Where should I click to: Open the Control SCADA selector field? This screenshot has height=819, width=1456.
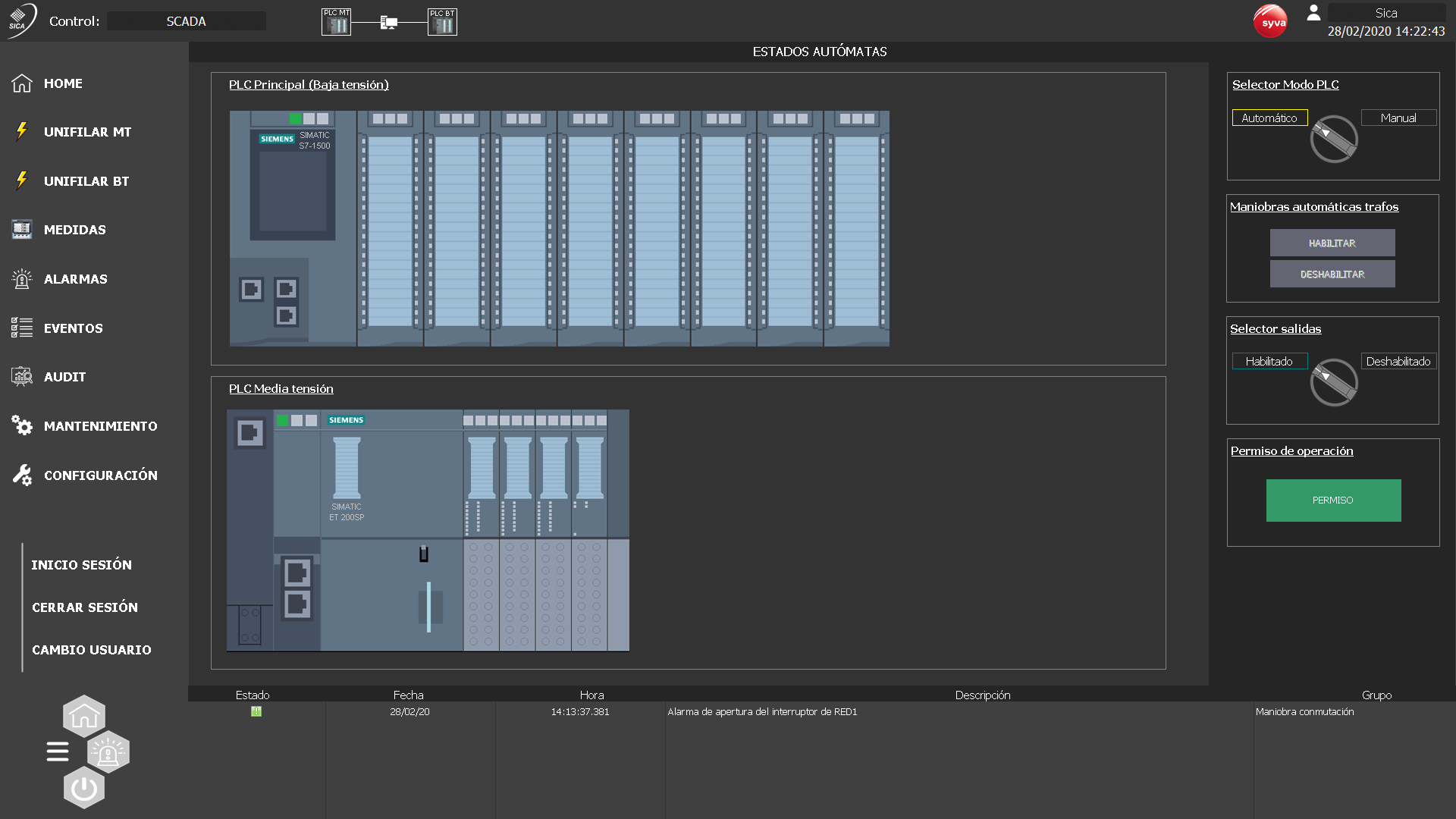(187, 21)
